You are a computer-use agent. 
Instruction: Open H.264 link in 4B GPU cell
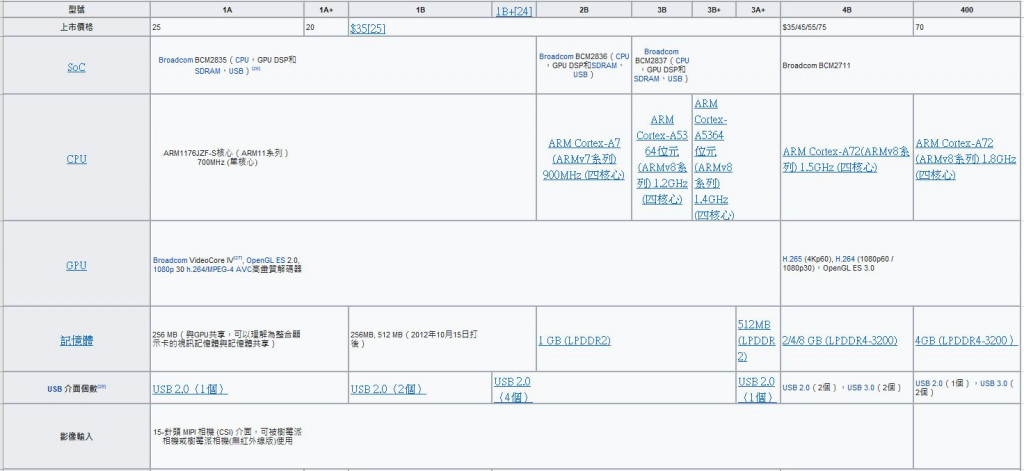tap(846, 259)
